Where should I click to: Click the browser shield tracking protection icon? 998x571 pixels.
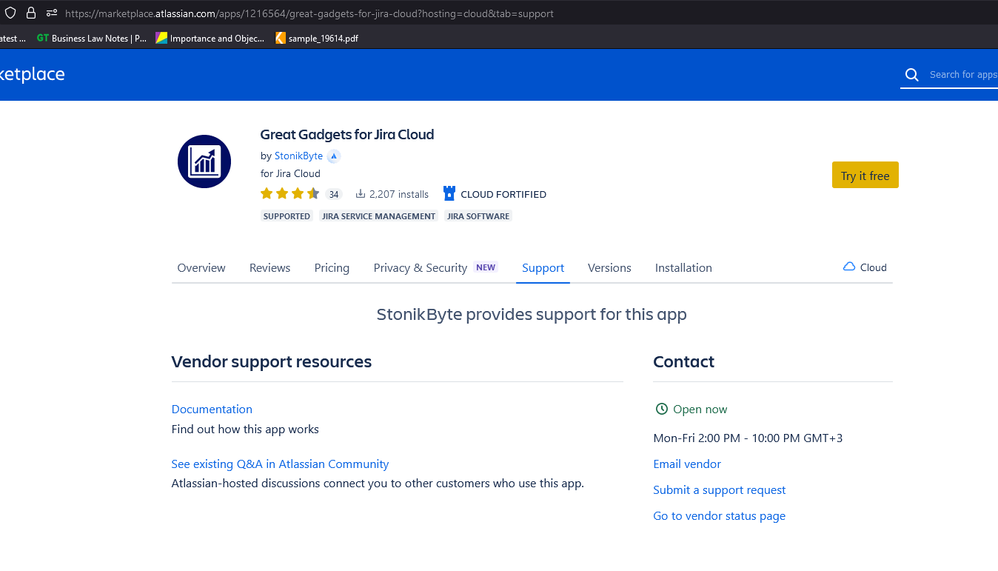click(x=10, y=13)
